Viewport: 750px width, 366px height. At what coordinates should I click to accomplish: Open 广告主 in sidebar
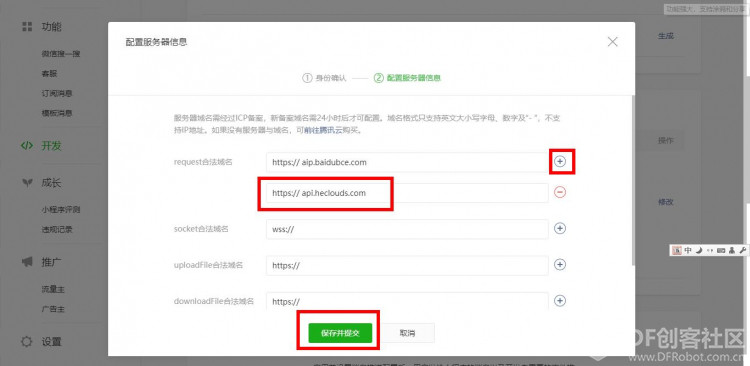[x=53, y=309]
